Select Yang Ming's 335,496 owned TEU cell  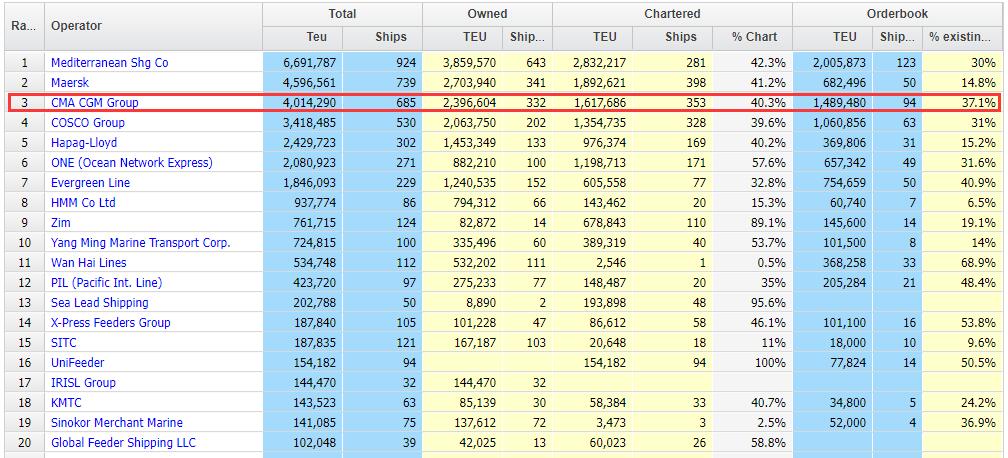pos(463,243)
